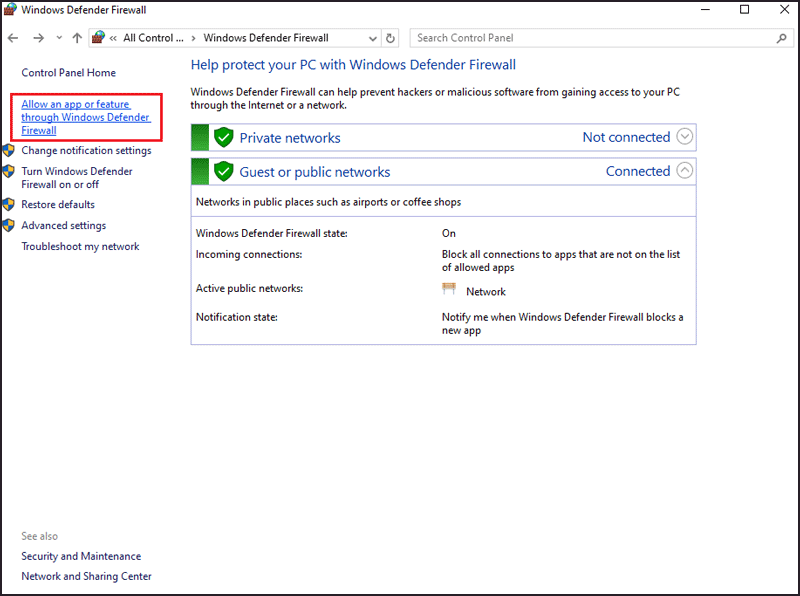Click the active public network name Network
800x596 pixels.
point(486,292)
